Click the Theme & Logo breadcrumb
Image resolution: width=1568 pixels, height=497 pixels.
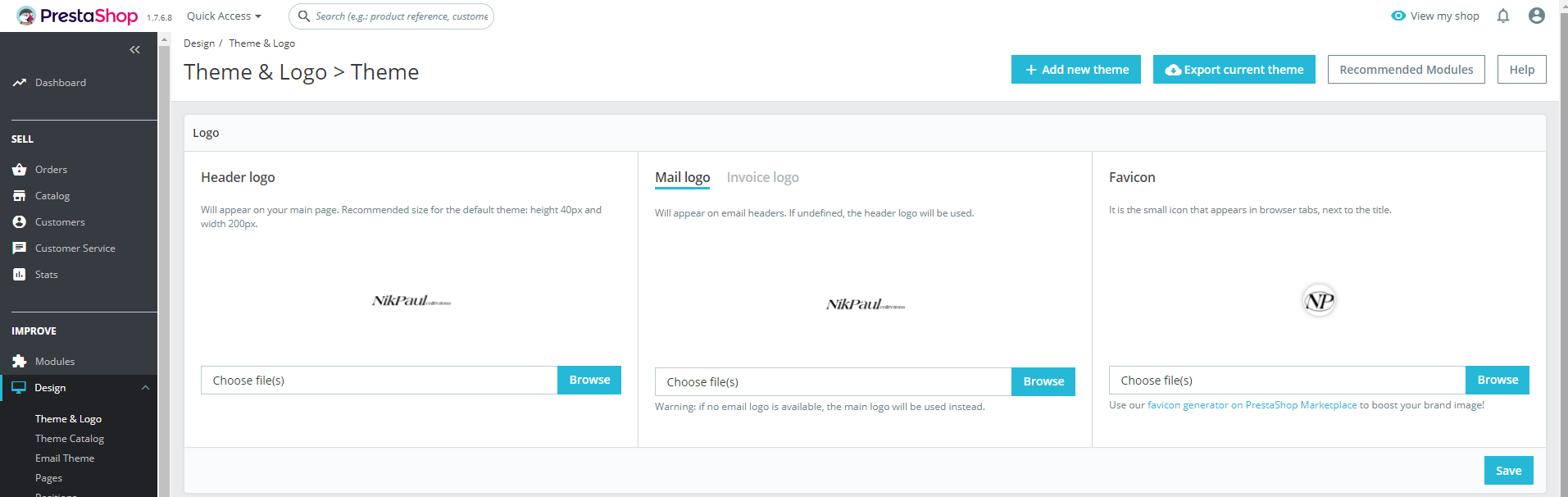coord(262,43)
